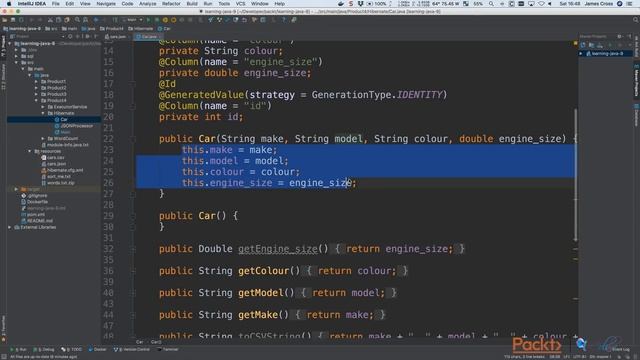This screenshot has width=640, height=360.
Task: Open cars.csv in the project tree
Action: (53, 158)
